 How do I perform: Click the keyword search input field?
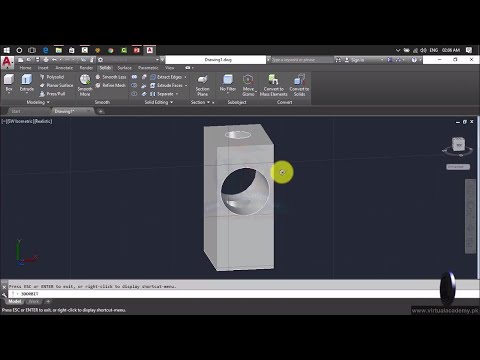pyautogui.click(x=301, y=60)
